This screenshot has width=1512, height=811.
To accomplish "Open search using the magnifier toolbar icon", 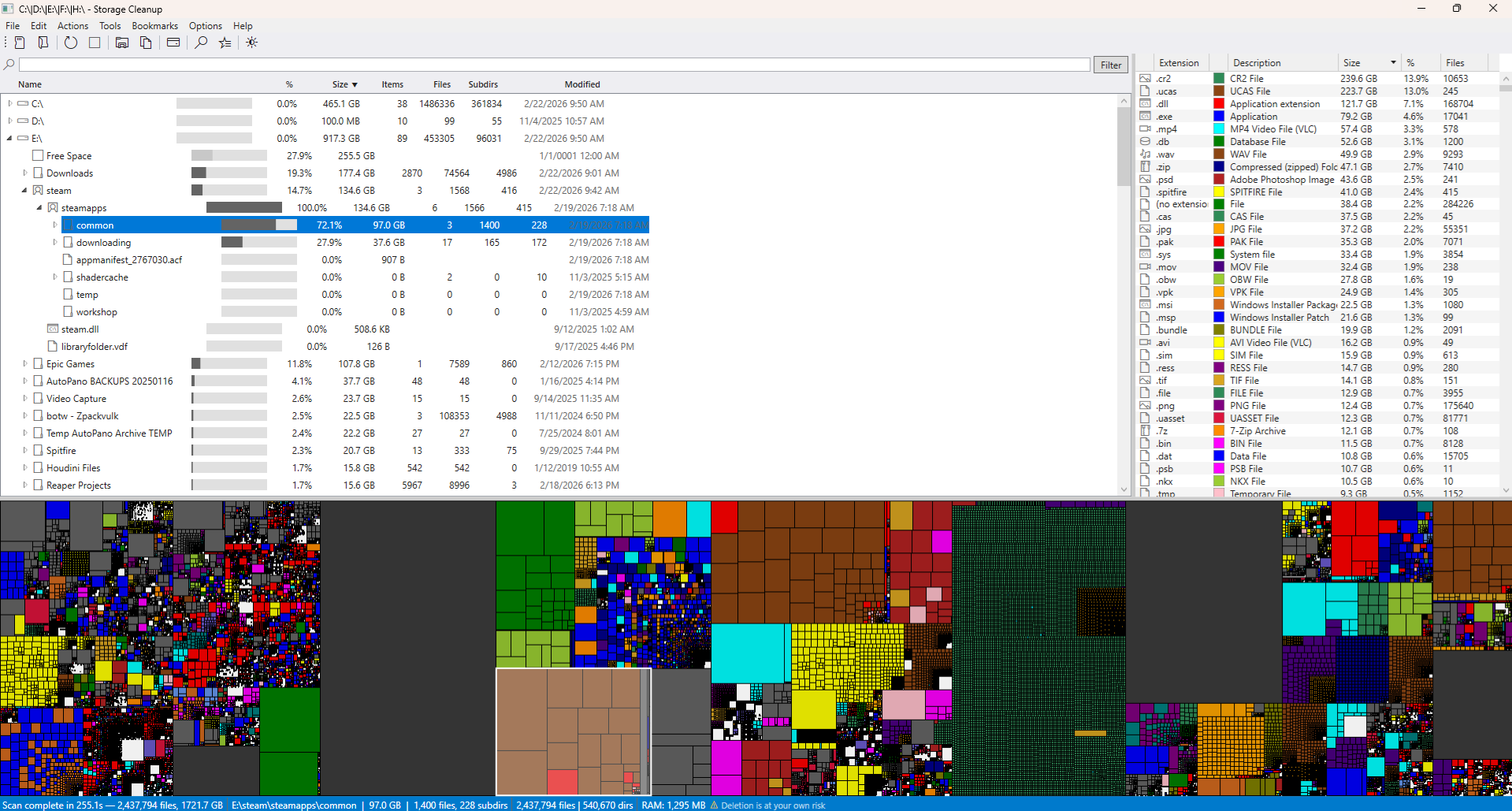I will click(x=200, y=43).
